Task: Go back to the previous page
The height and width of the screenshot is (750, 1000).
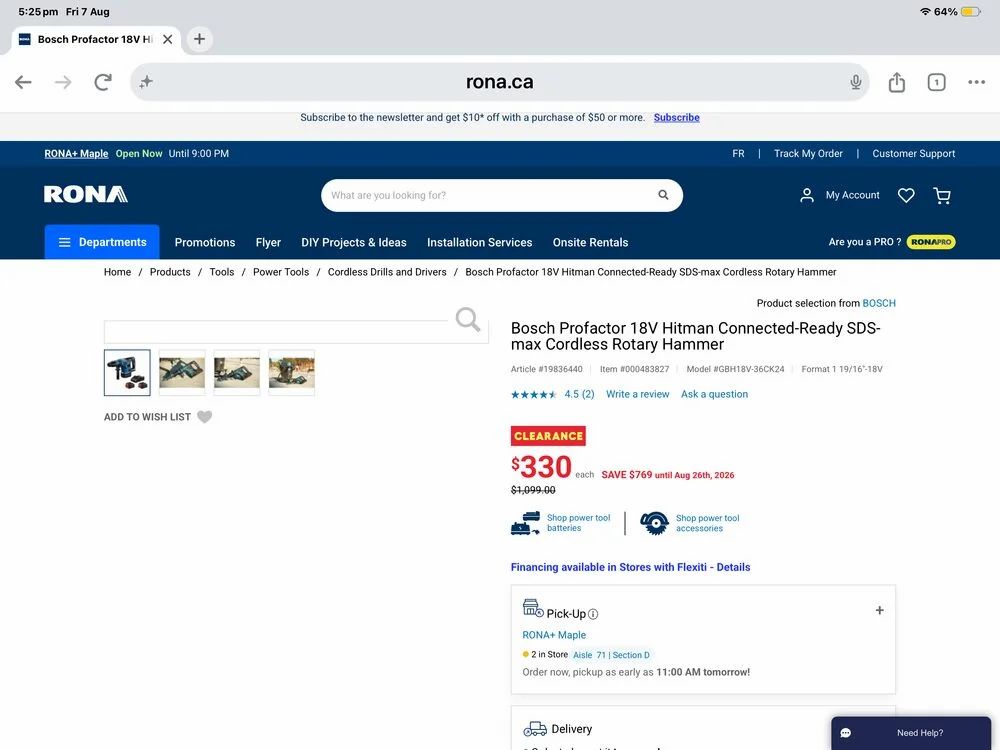Action: (x=24, y=82)
